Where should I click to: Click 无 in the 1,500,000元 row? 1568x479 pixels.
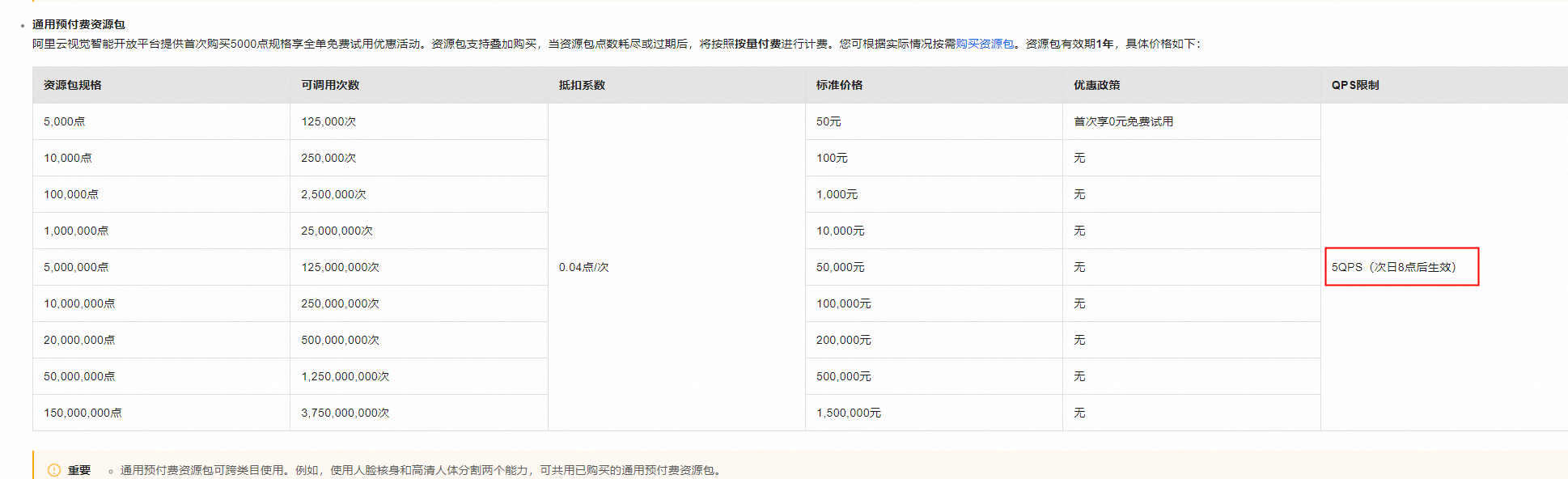(1192, 413)
